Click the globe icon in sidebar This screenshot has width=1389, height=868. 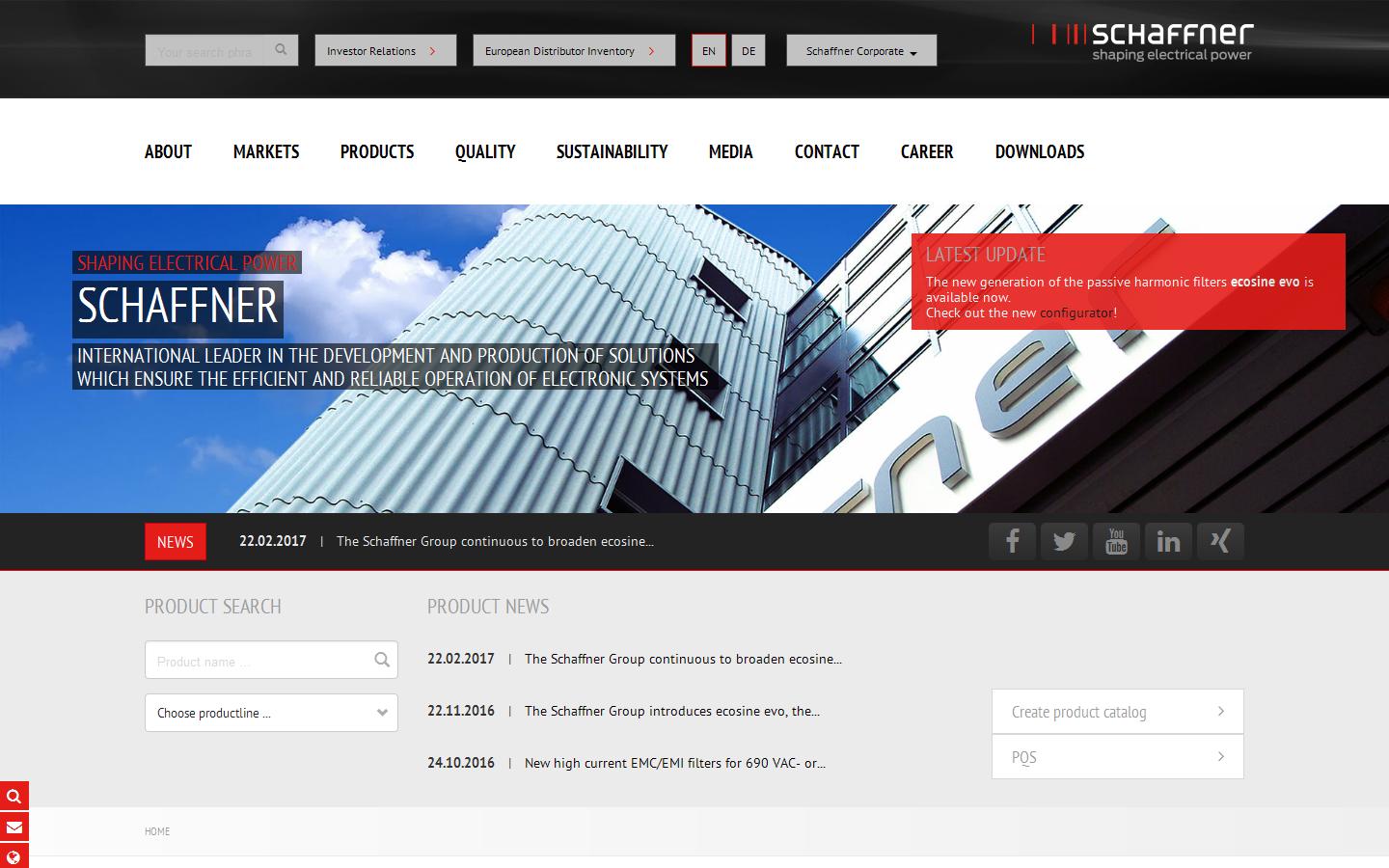click(x=14, y=857)
